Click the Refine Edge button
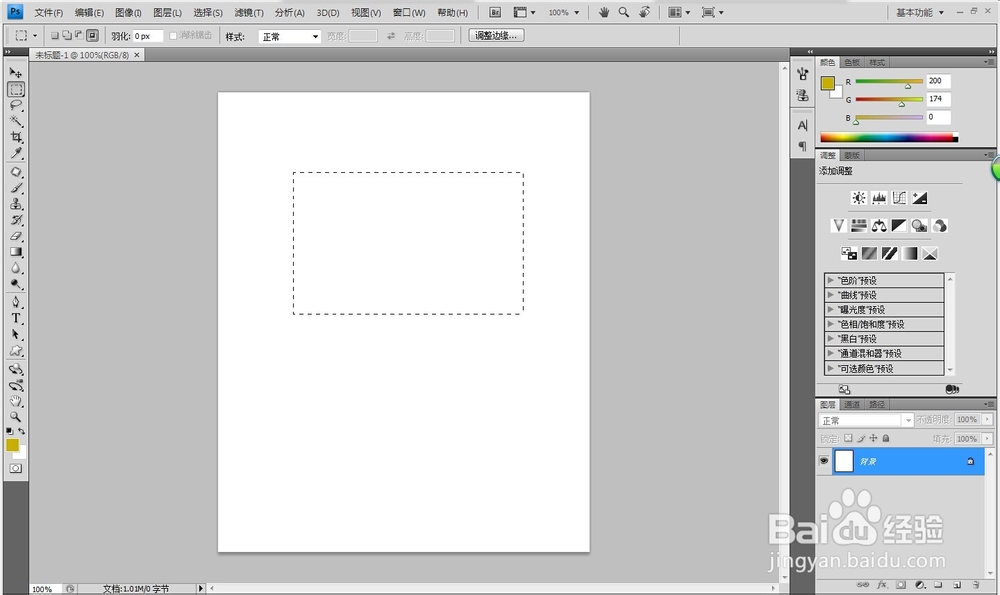1000x595 pixels. [x=496, y=36]
